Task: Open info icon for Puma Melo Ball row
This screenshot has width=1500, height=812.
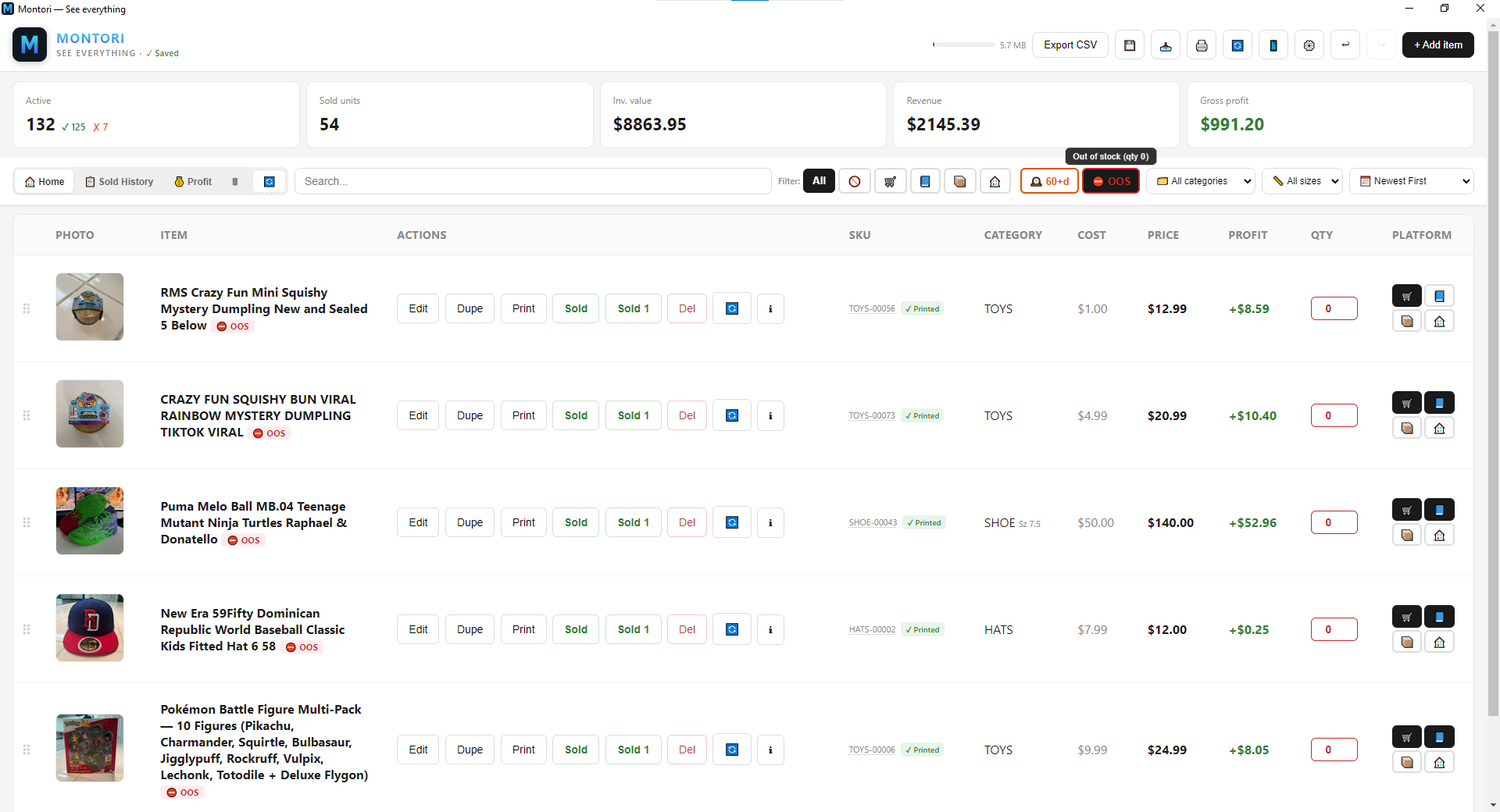Action: pos(770,522)
